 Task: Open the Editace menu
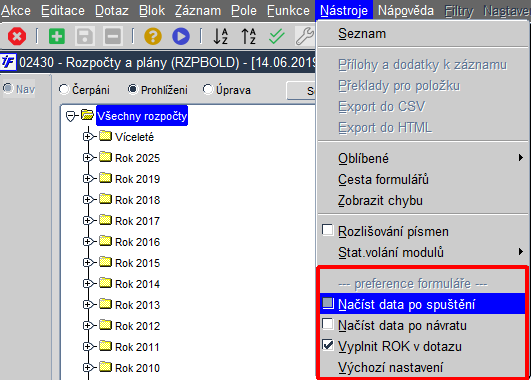pyautogui.click(x=63, y=10)
